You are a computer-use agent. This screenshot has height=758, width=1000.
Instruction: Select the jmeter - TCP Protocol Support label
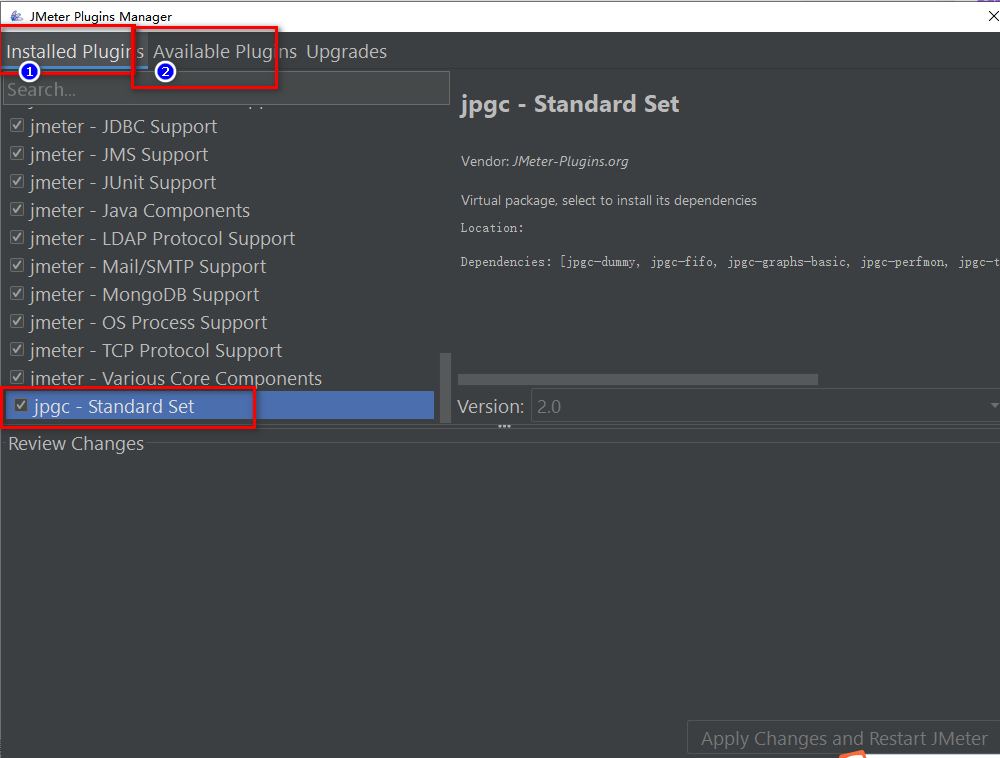coord(156,351)
